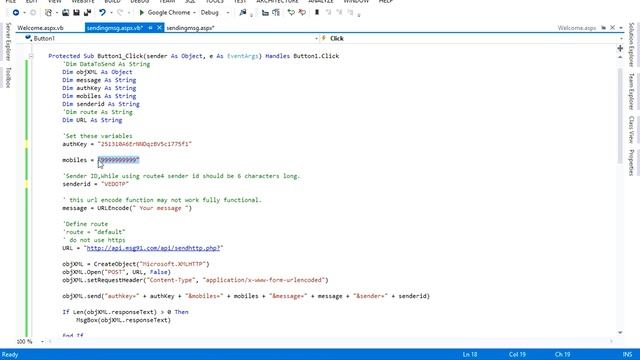Click the vertical scrollbar down arrow
The image size is (640, 360).
[620, 333]
